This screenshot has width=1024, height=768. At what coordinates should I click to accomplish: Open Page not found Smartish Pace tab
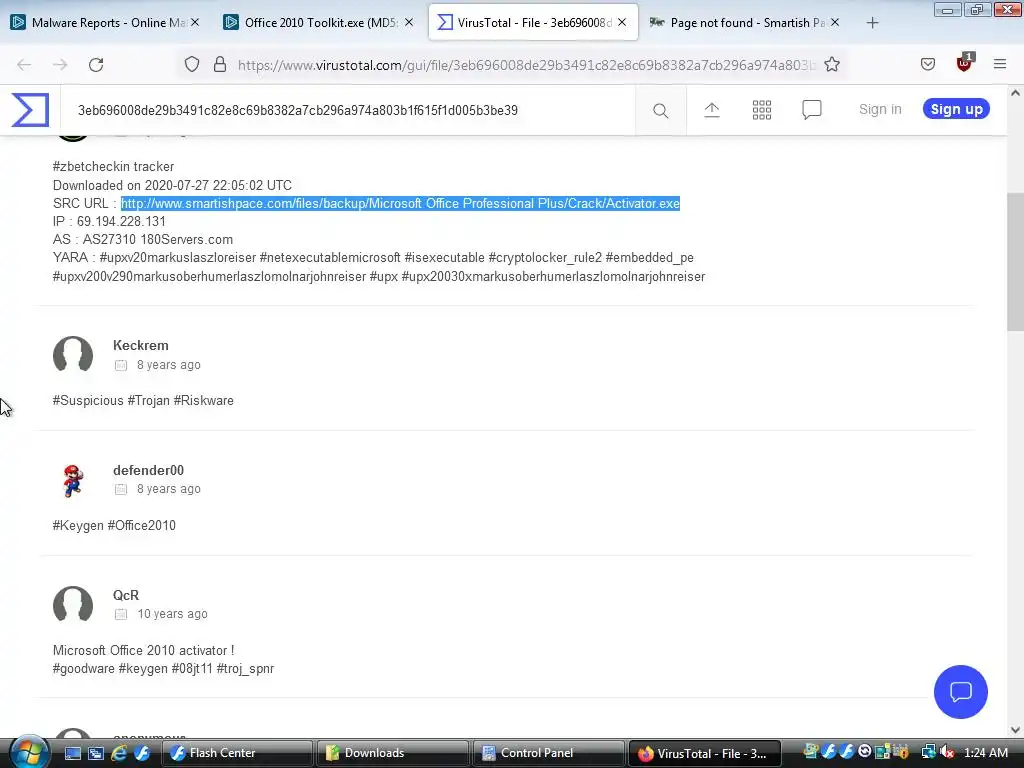746,23
